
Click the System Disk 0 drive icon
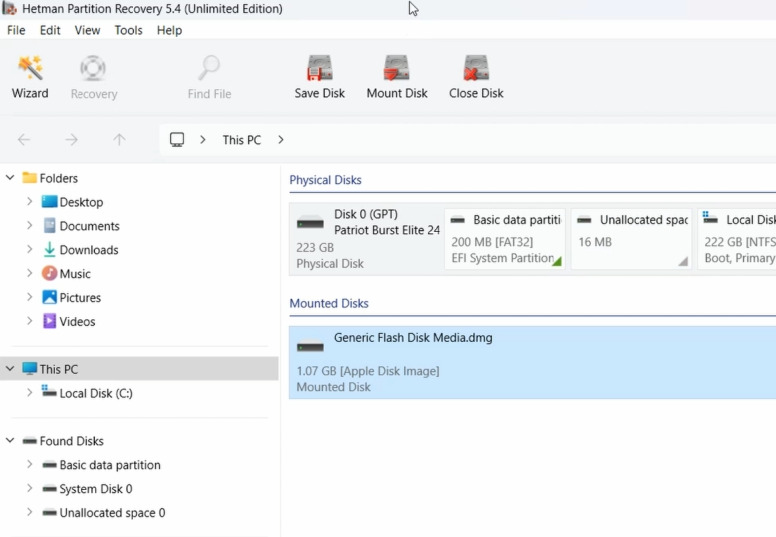tap(49, 488)
